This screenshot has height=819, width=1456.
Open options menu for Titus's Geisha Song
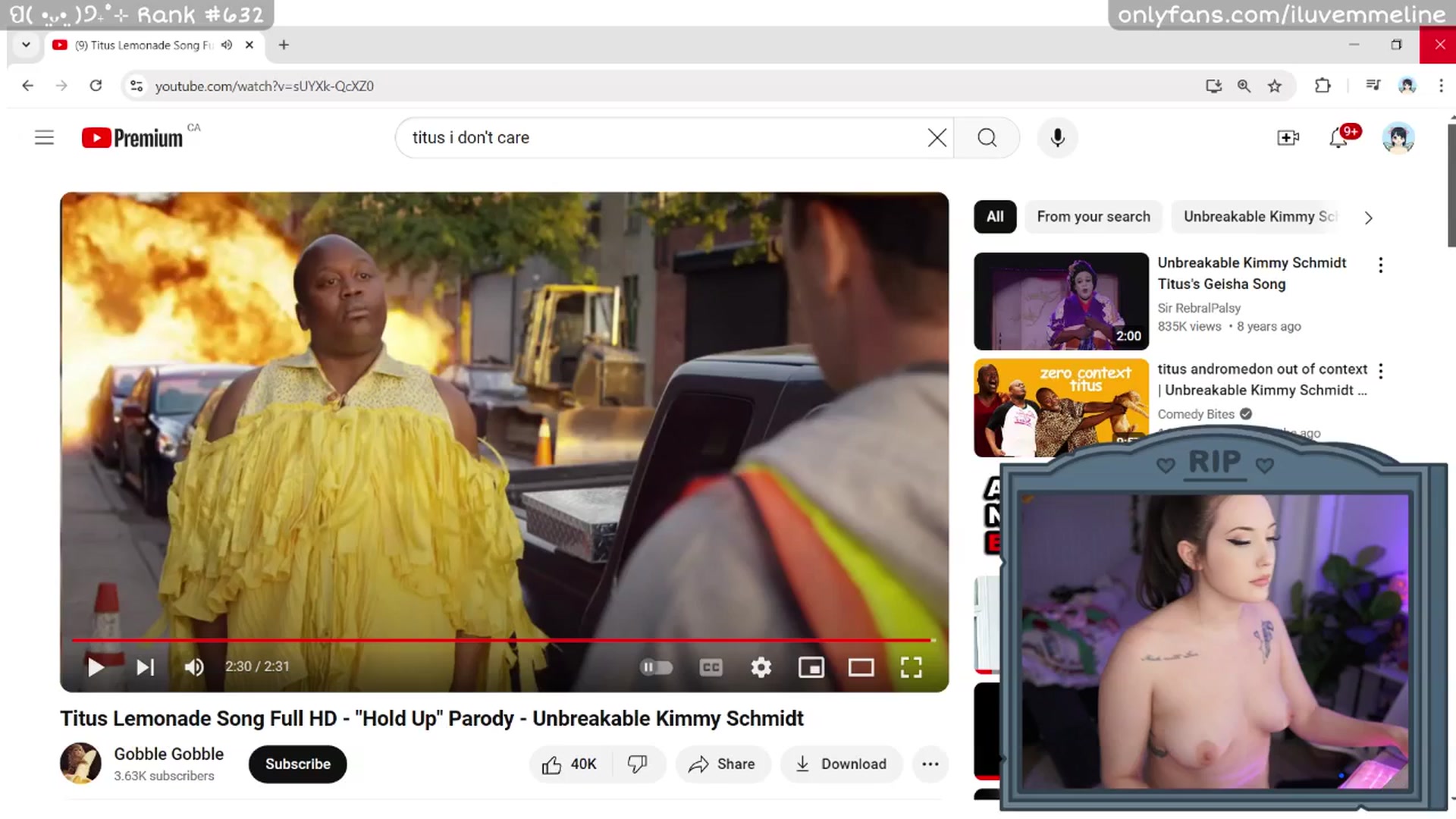tap(1380, 265)
